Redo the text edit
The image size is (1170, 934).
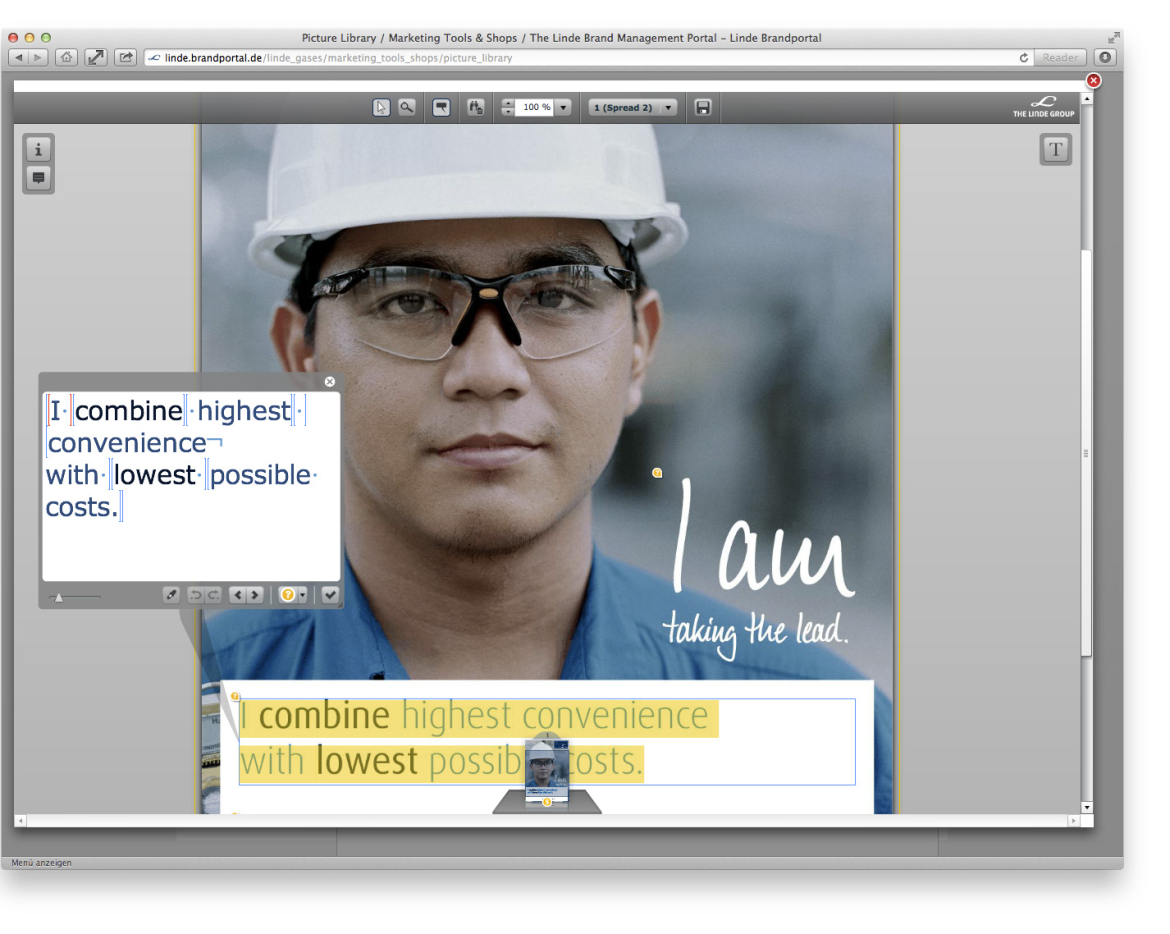[x=213, y=595]
